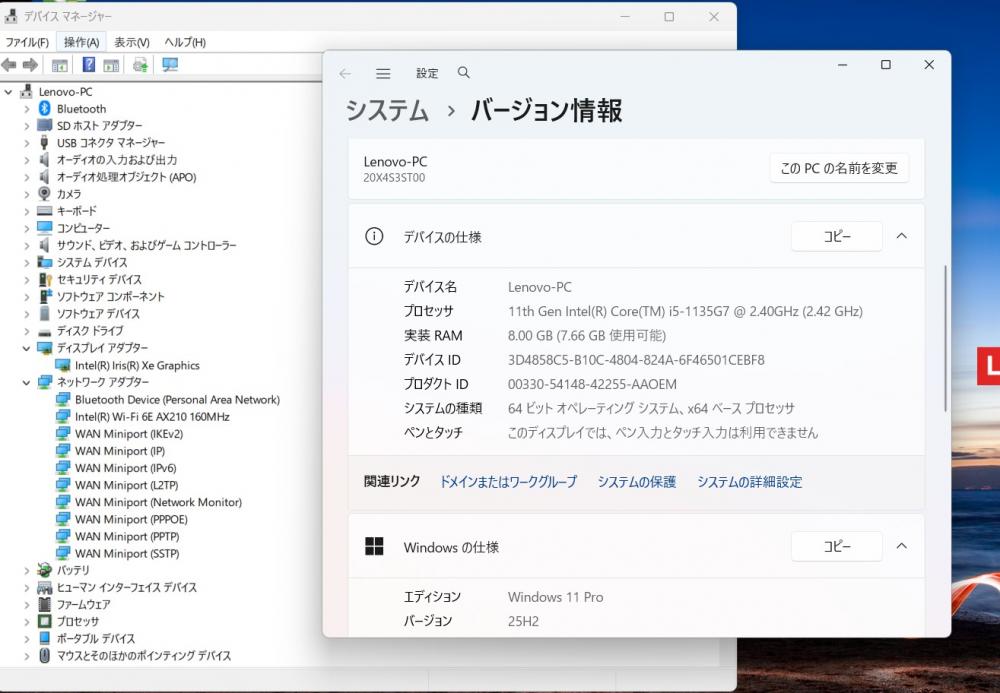This screenshot has width=1000, height=693.
Task: Select the Bluetooth category icon in tree
Action: 44,108
